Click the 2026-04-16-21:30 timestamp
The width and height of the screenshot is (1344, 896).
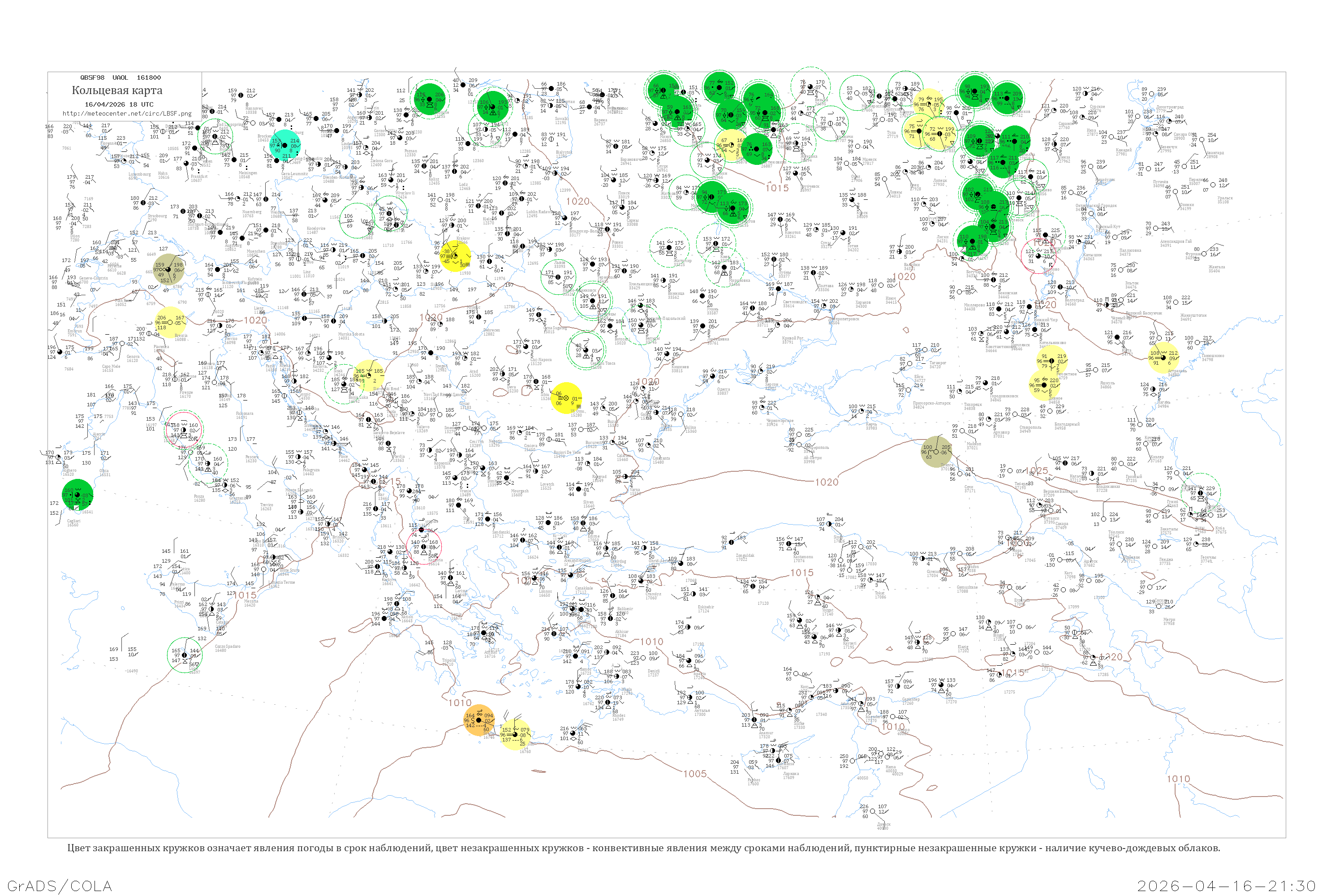point(1226,886)
